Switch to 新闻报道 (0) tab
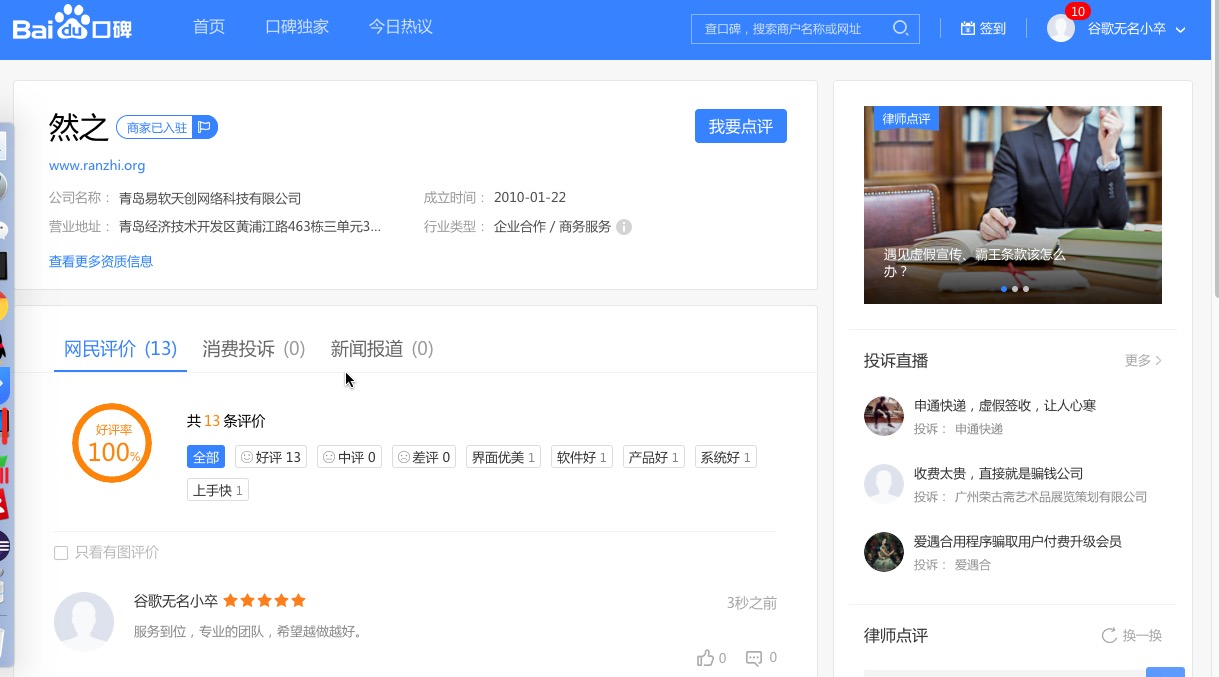1219x677 pixels. (x=382, y=349)
